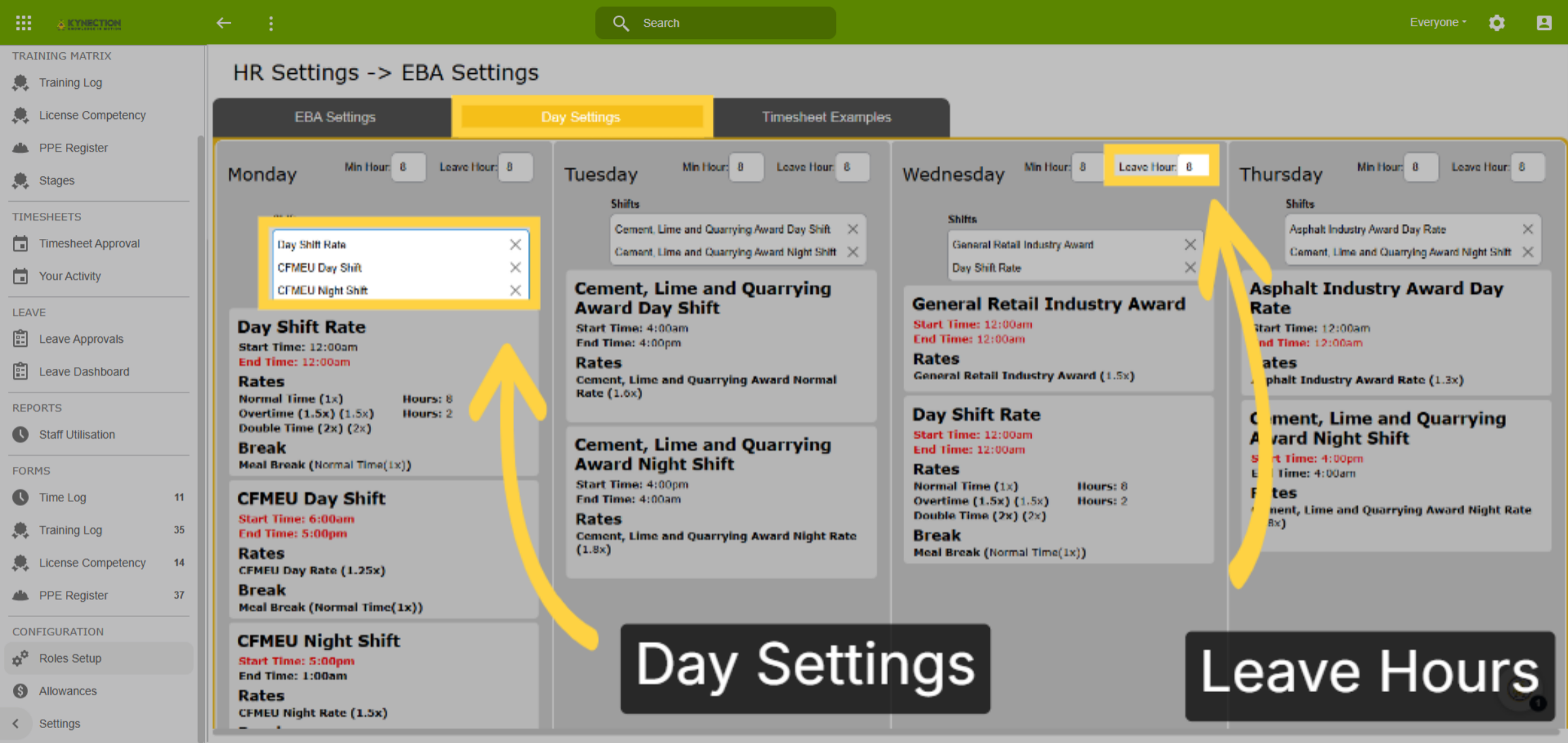Screen dimensions: 1568x743
Task: Go to Roles Setup configuration
Action: tap(71, 658)
